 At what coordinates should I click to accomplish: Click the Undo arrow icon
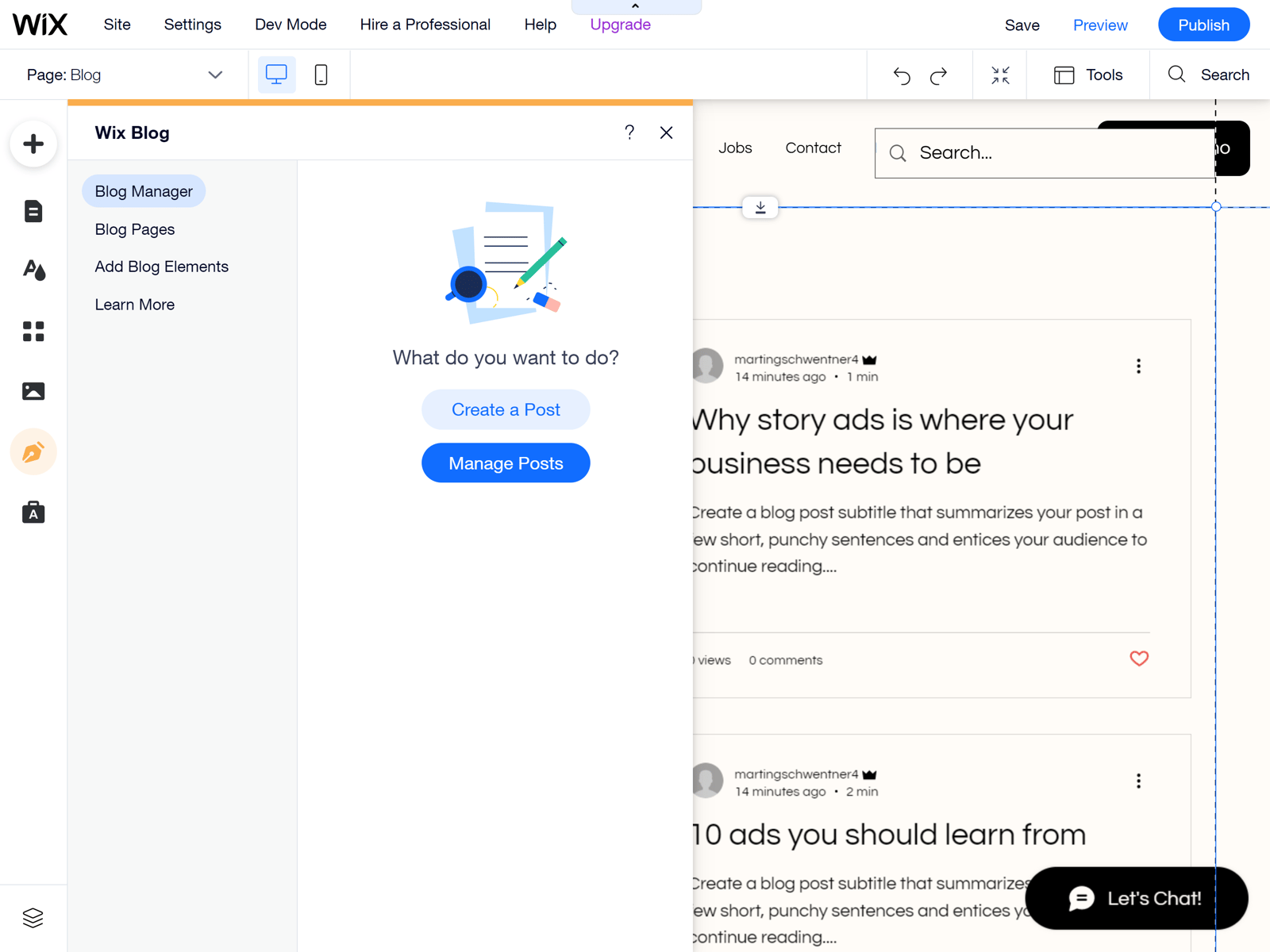(x=901, y=75)
